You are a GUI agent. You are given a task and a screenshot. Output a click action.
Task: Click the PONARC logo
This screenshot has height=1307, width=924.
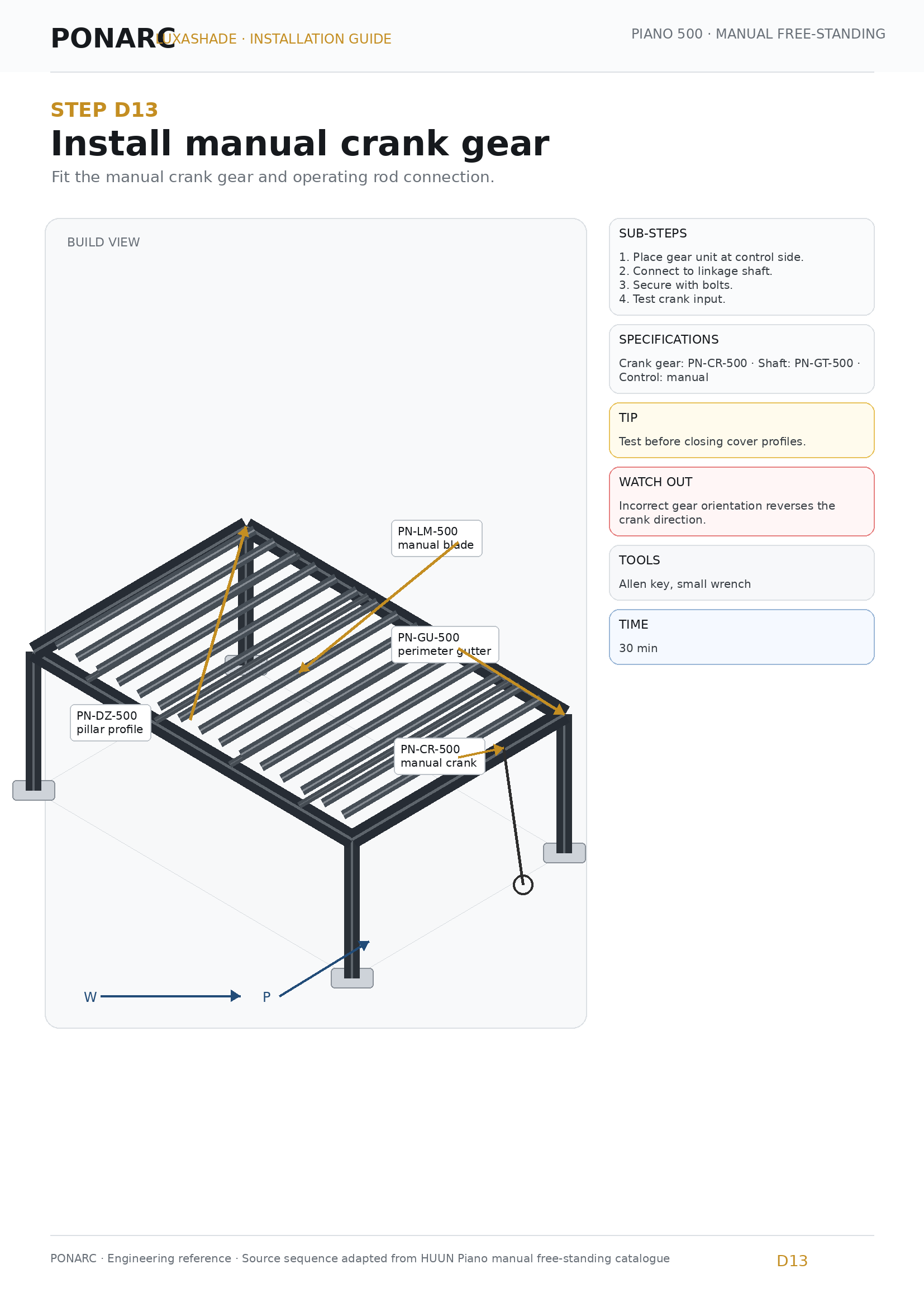coord(113,38)
